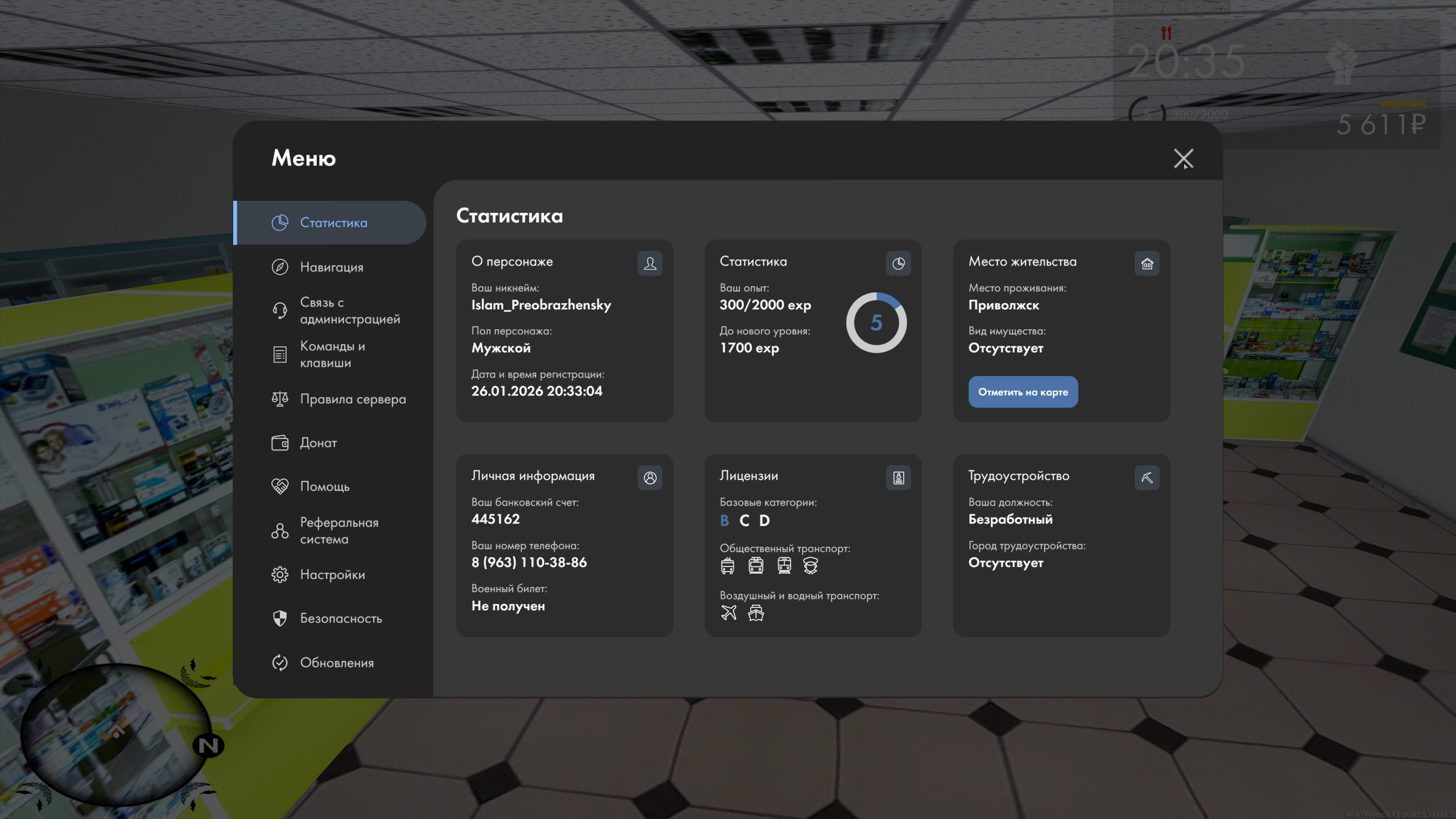Click the house icon in Место жительства card
Viewport: 1456px width, 819px height.
coord(1147,263)
